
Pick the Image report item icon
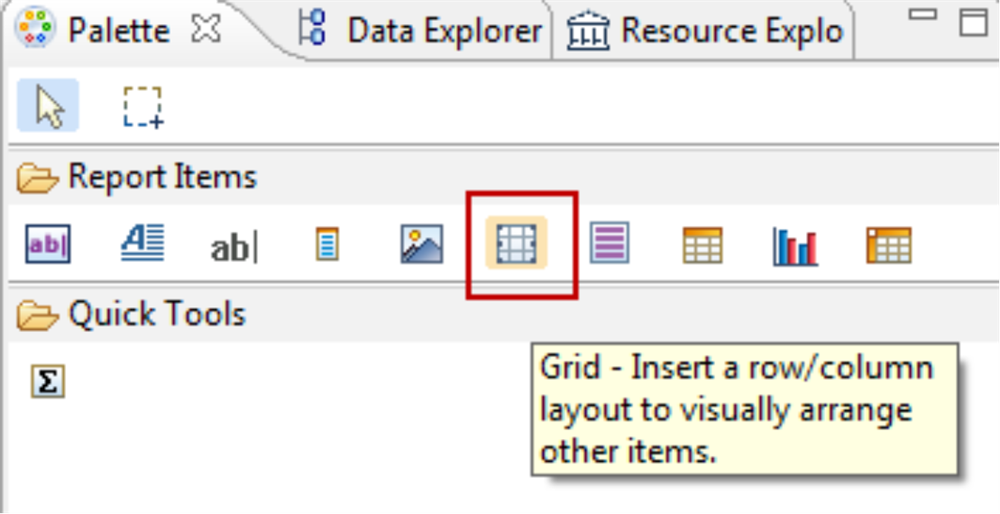[x=422, y=244]
